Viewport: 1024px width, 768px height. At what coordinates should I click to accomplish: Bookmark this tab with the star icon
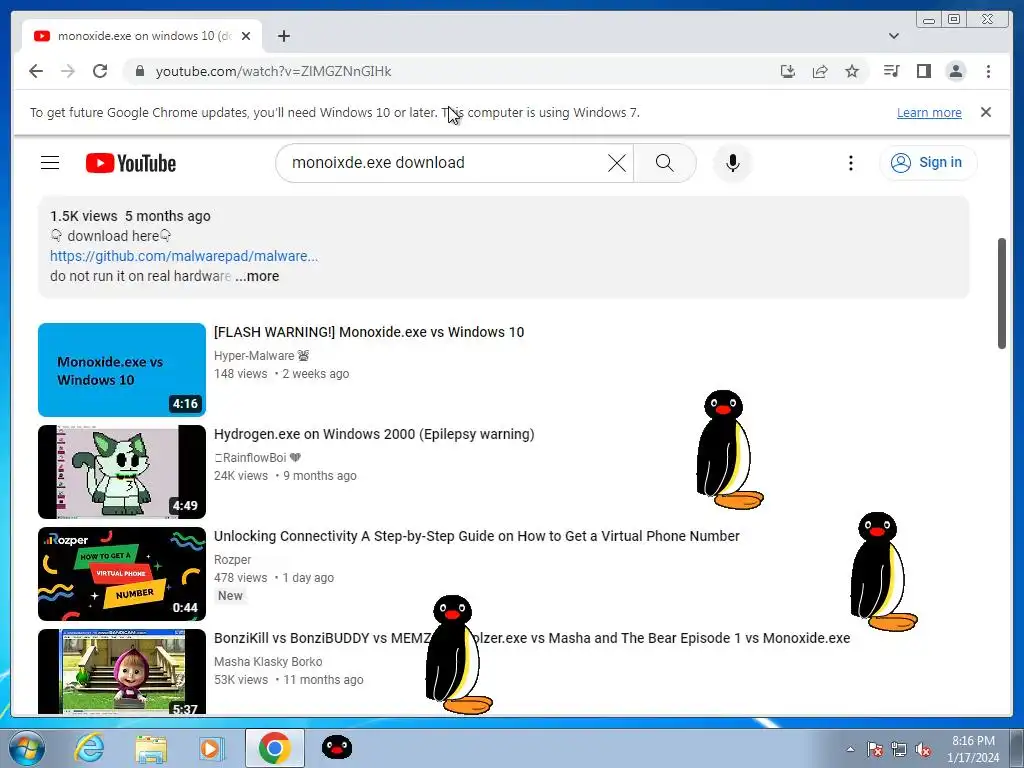[852, 71]
